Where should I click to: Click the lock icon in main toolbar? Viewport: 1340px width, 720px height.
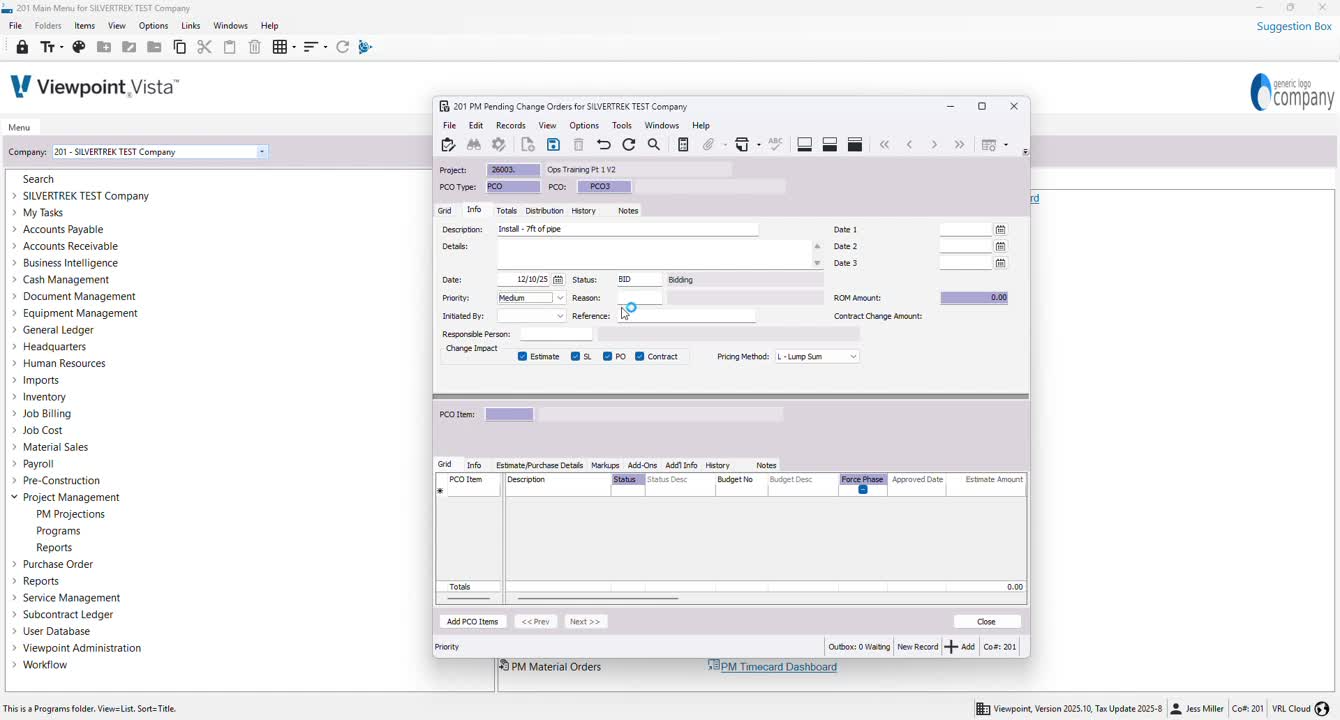[22, 47]
